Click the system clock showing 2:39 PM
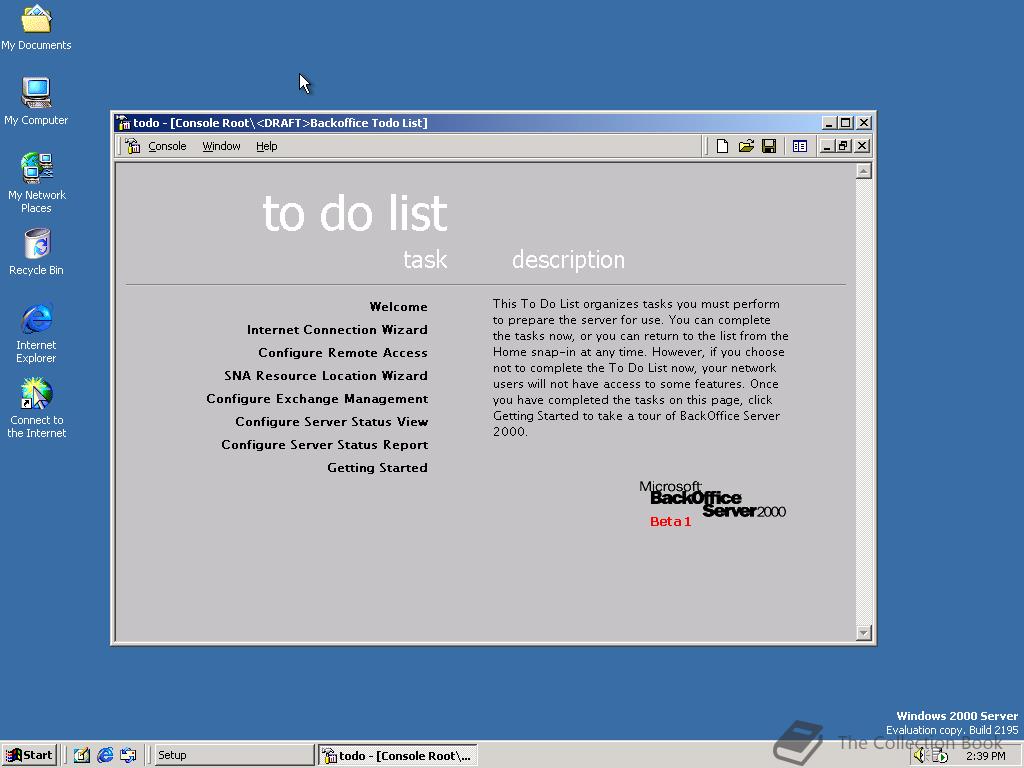 click(x=985, y=756)
